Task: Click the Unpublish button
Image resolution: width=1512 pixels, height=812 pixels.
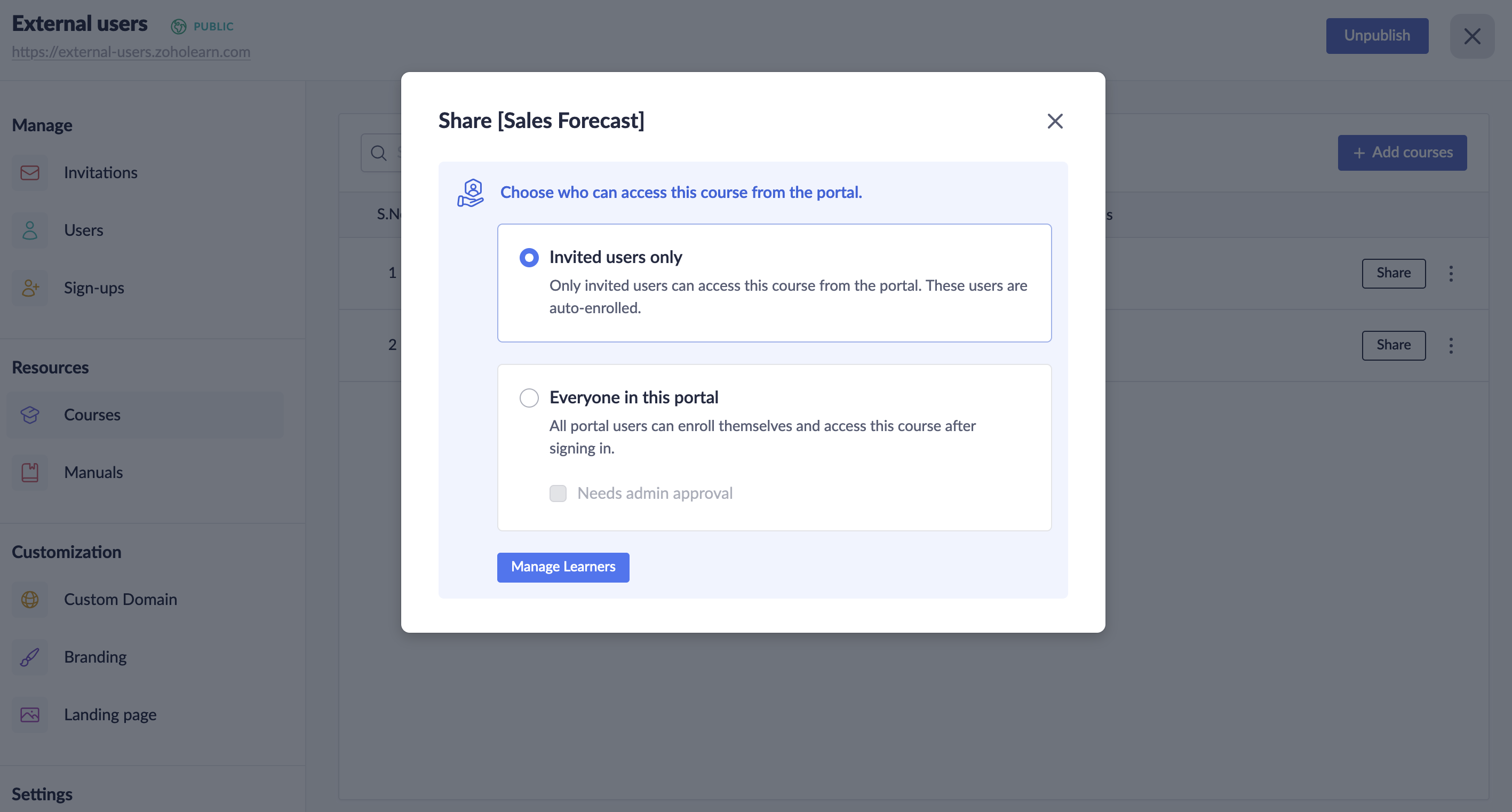Action: coord(1376,36)
